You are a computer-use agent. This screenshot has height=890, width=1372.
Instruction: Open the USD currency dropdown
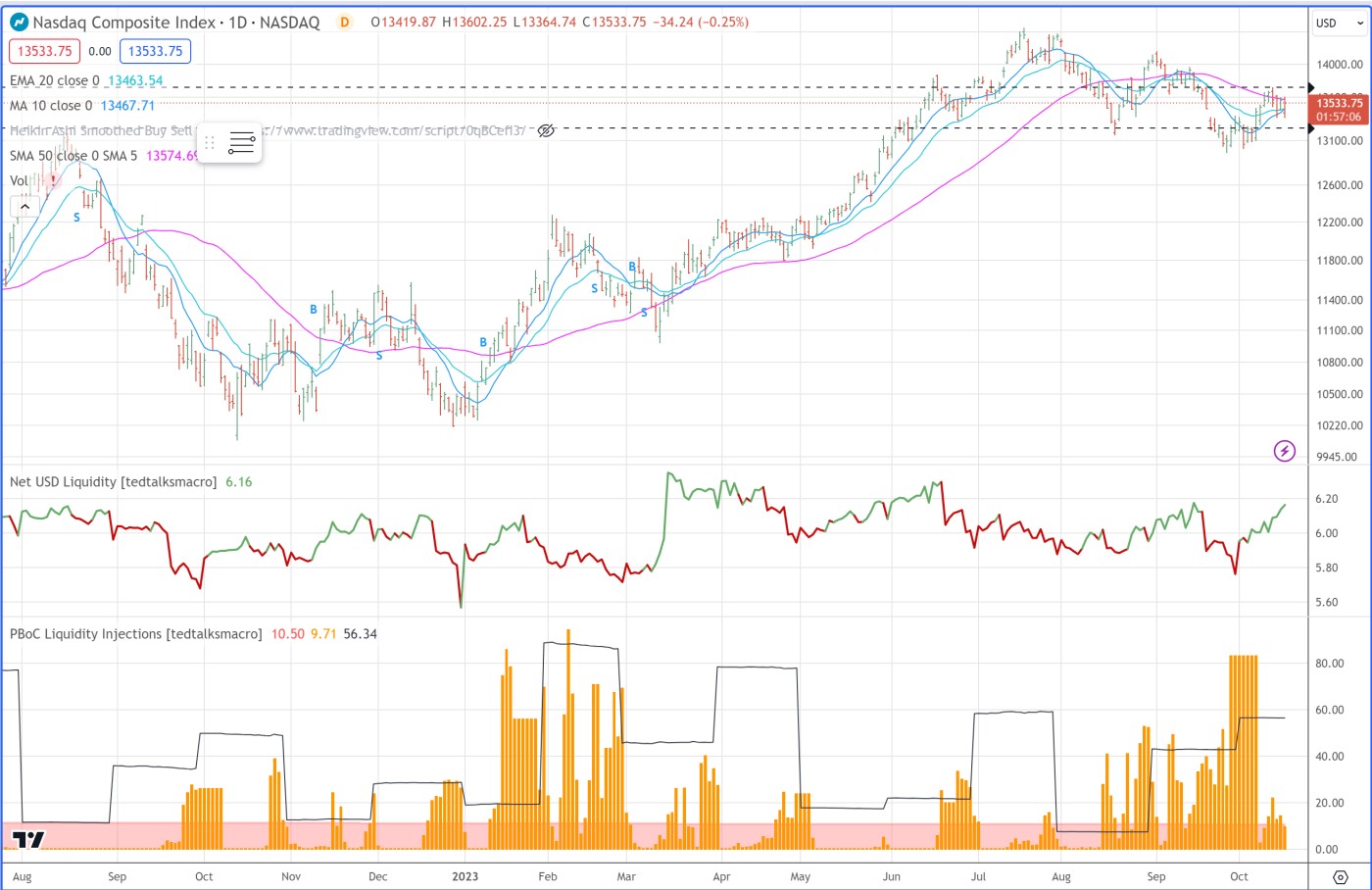click(1339, 23)
